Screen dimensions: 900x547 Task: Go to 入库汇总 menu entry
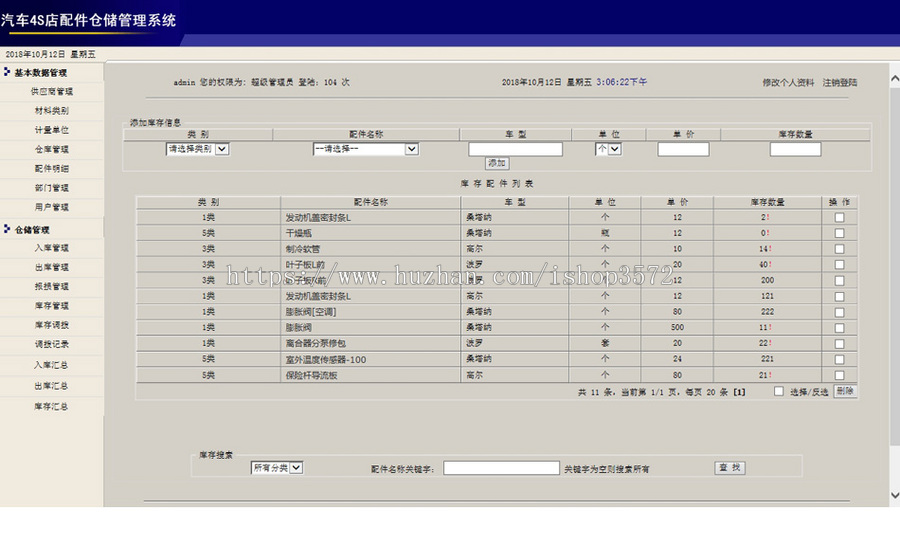[51, 365]
